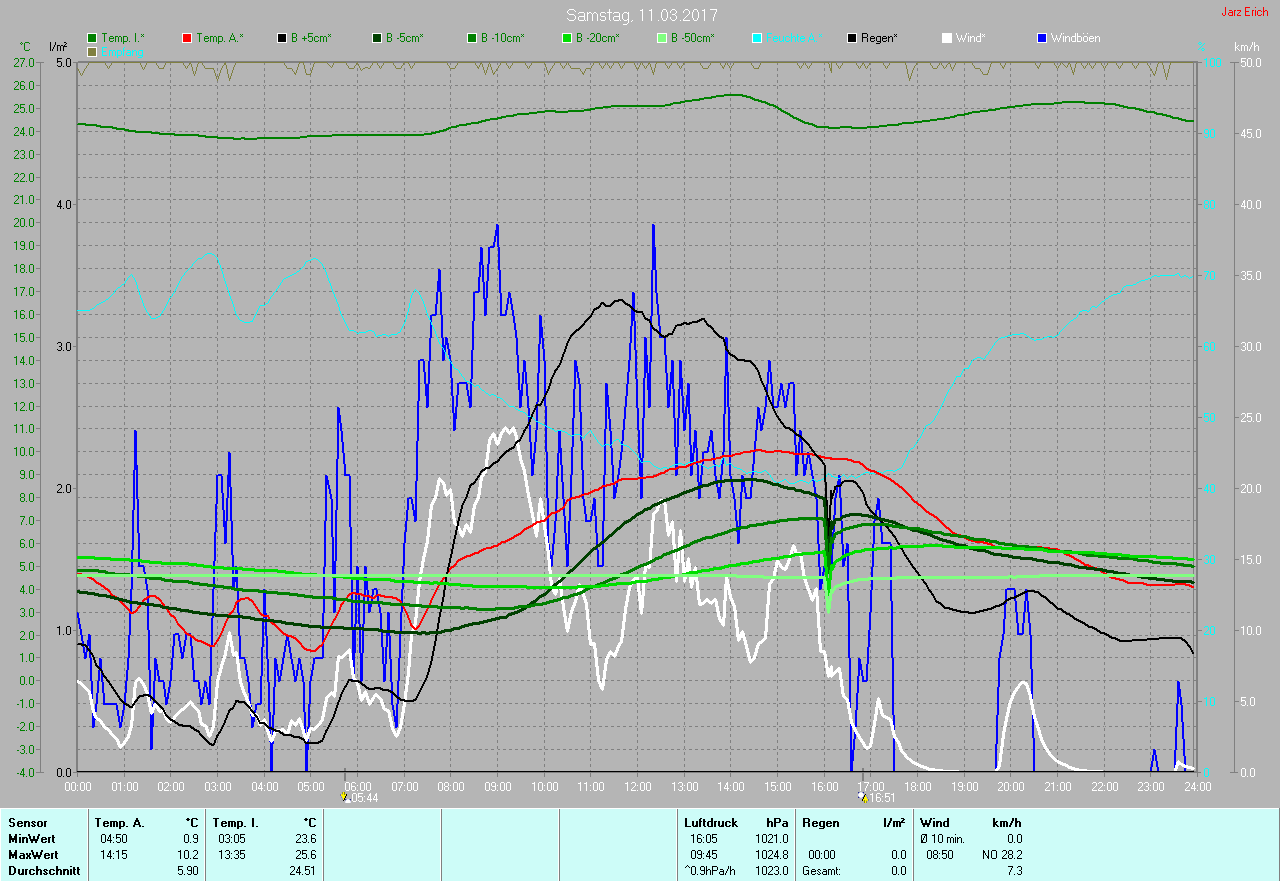Click the sunrise marker icon at 05:44
1280x881 pixels.
point(344,798)
